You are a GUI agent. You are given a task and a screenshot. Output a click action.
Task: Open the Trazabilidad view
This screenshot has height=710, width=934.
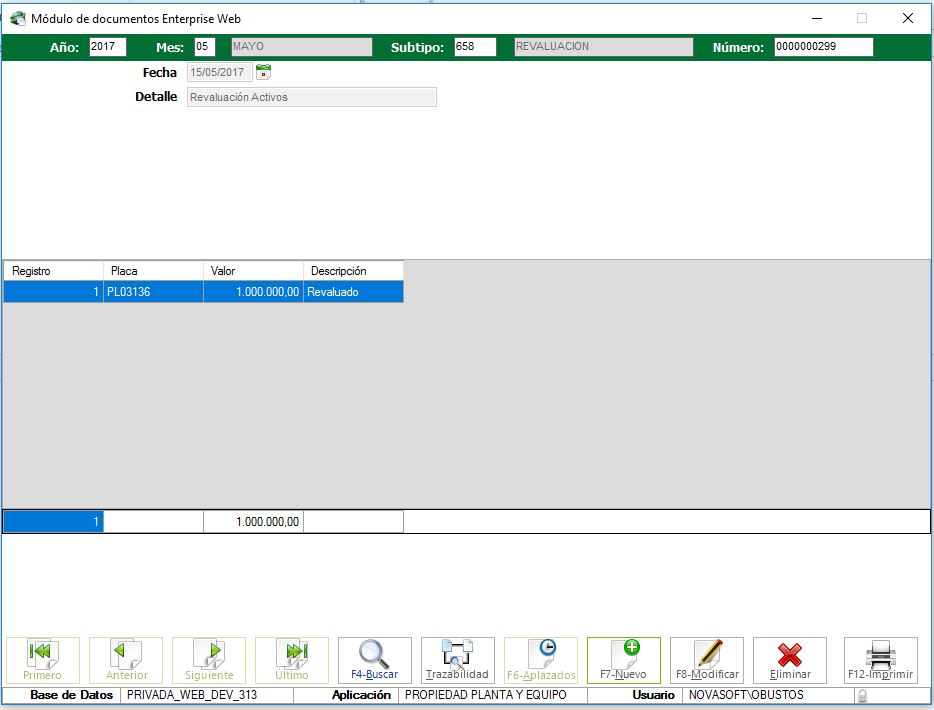457,660
